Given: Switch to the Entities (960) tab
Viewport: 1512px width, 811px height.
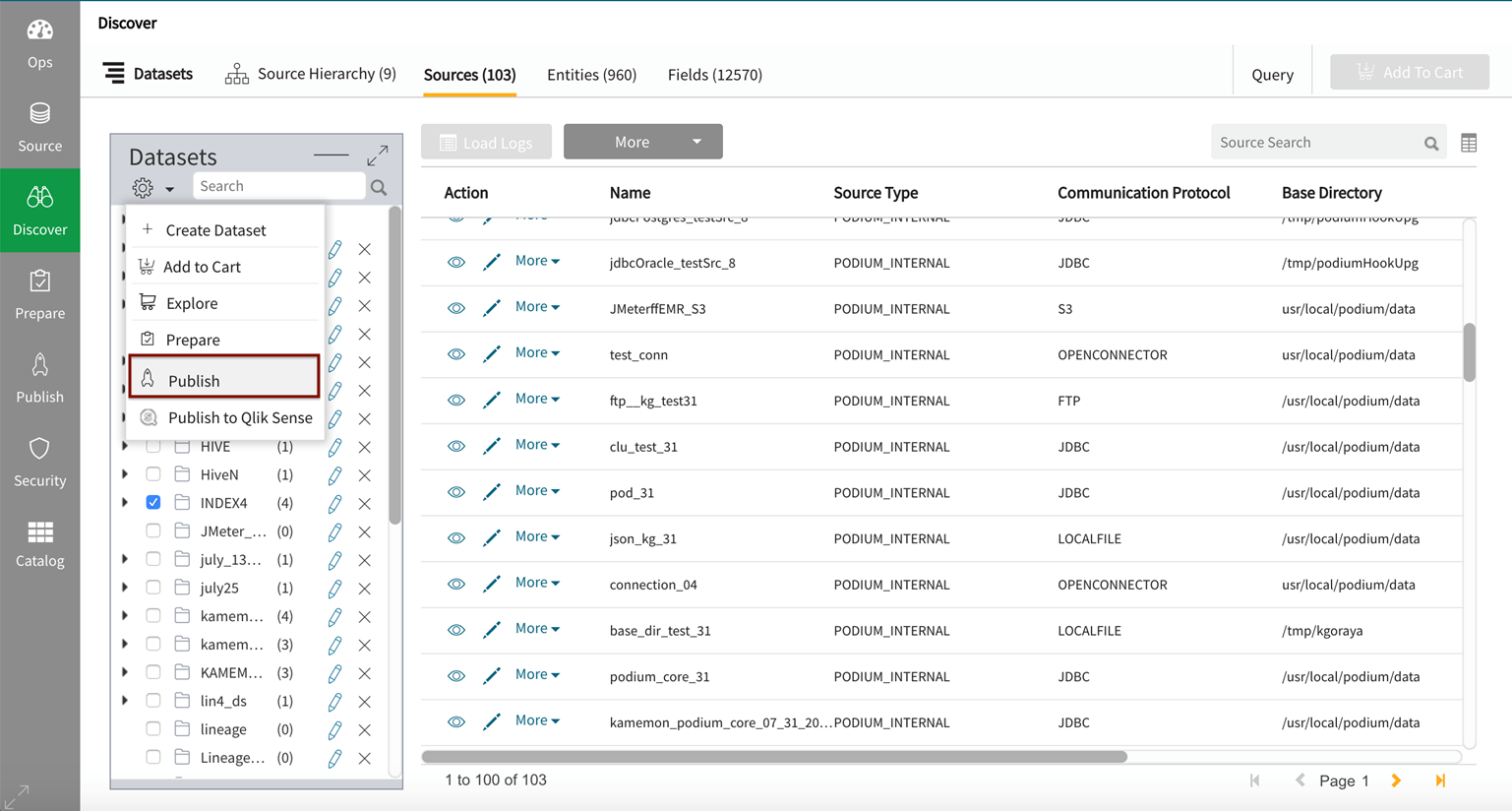Looking at the screenshot, I should [x=591, y=75].
